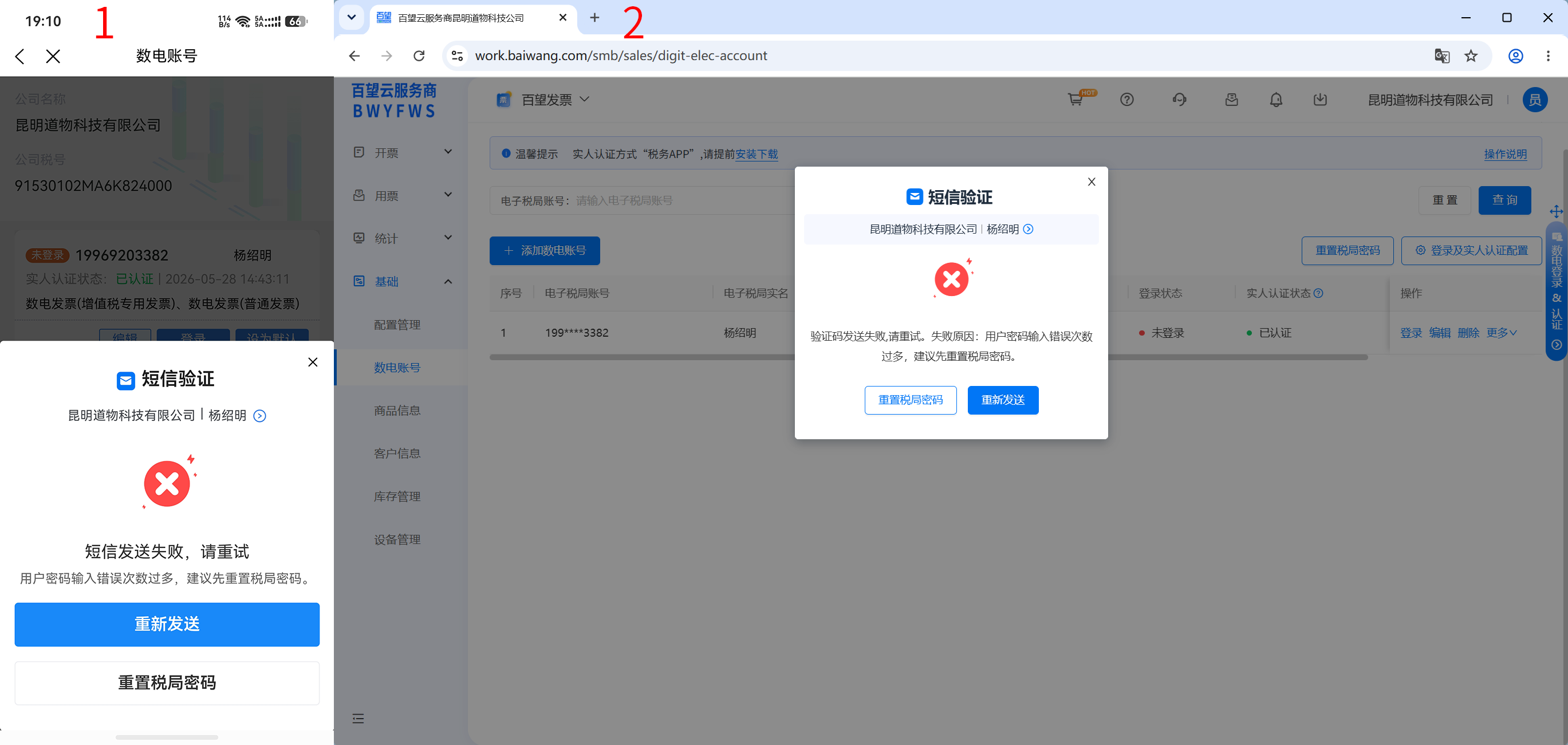Expand the 开票 sidebar menu

point(402,152)
